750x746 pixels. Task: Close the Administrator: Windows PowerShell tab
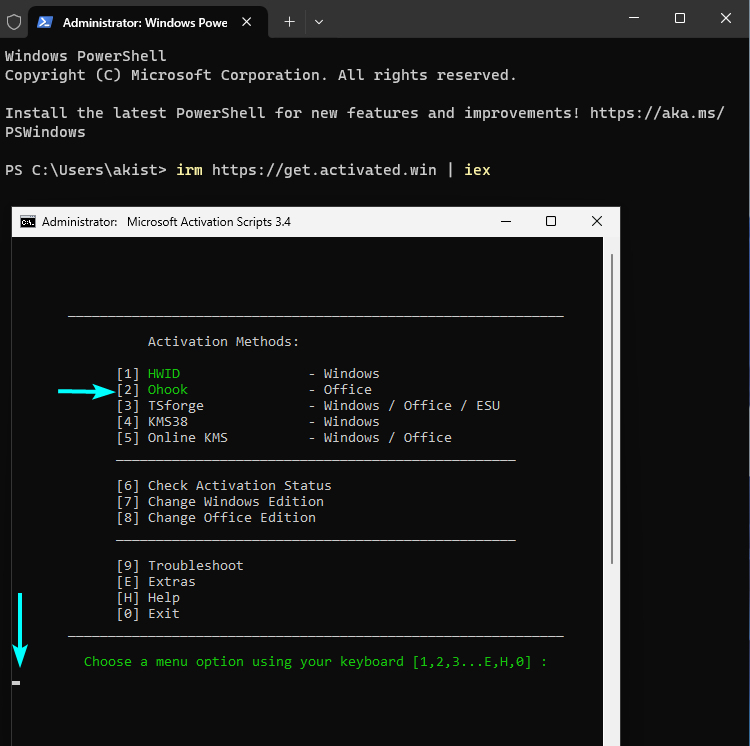(x=247, y=22)
